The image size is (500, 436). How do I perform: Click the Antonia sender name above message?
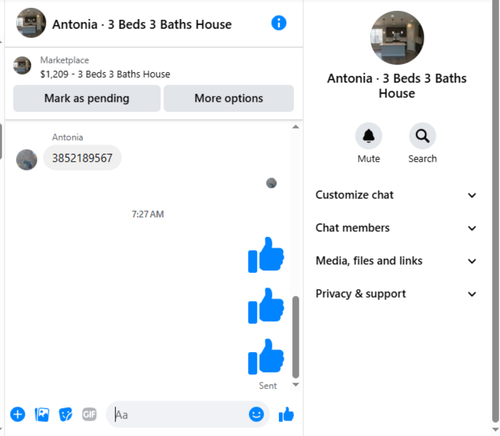[x=67, y=137]
